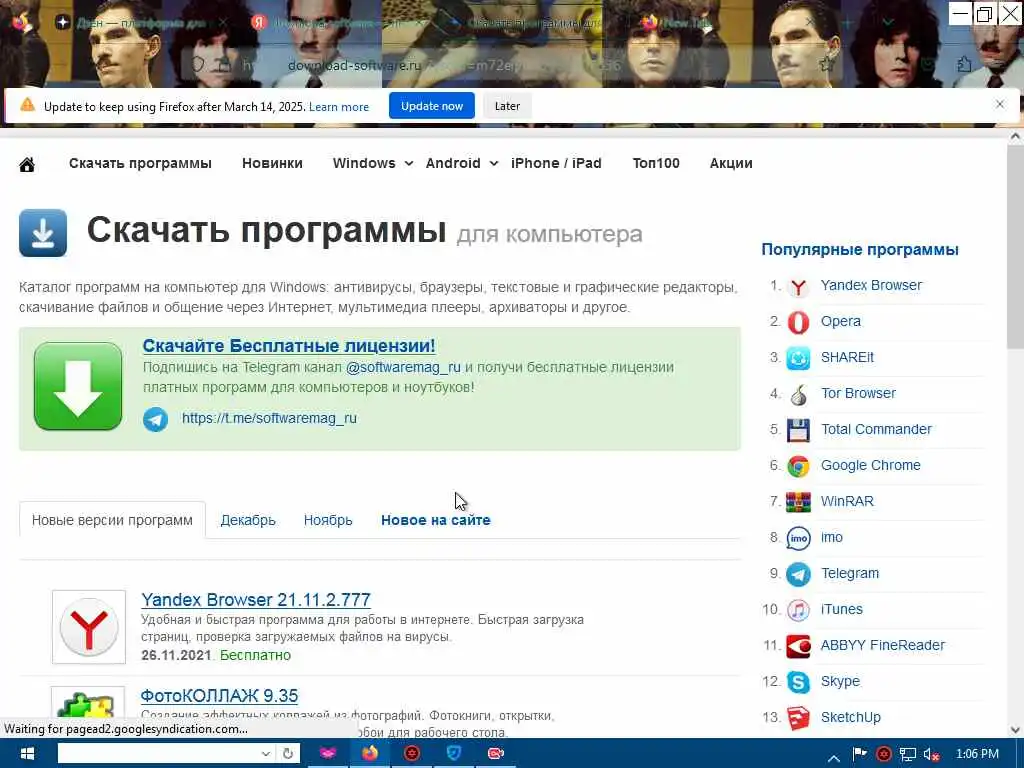Click the Skype icon in popular list

(798, 682)
